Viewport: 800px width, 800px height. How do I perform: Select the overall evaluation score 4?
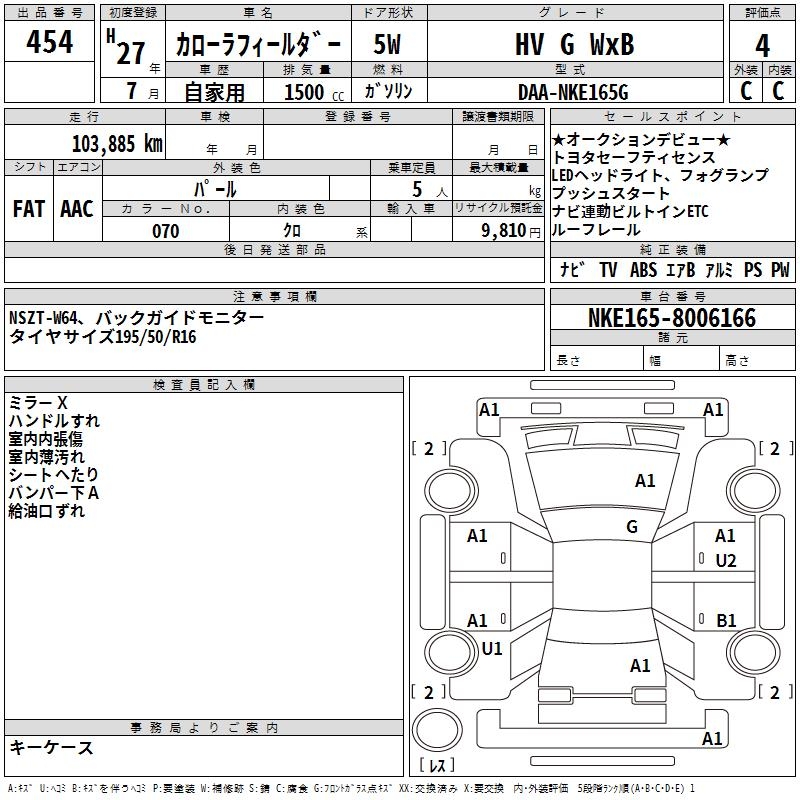click(x=762, y=45)
